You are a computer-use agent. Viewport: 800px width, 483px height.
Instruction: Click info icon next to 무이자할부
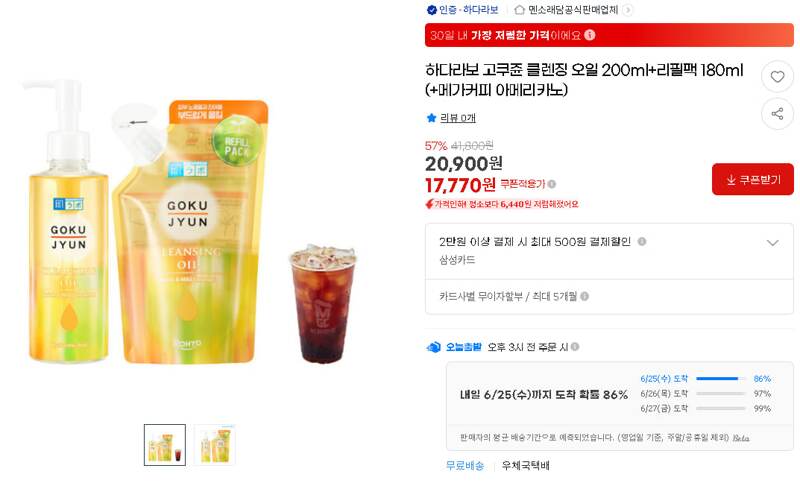(x=585, y=296)
